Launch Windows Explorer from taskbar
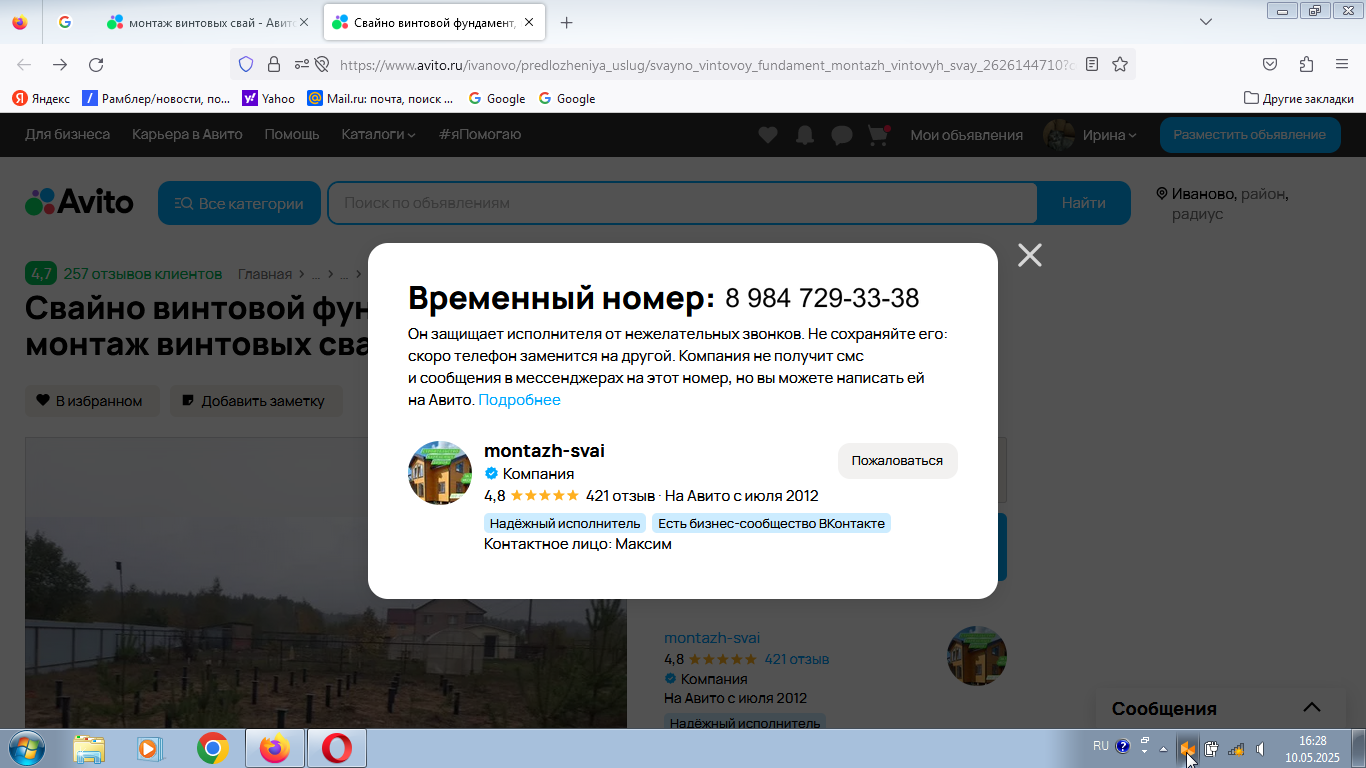Image resolution: width=1366 pixels, height=768 pixels. tap(89, 748)
